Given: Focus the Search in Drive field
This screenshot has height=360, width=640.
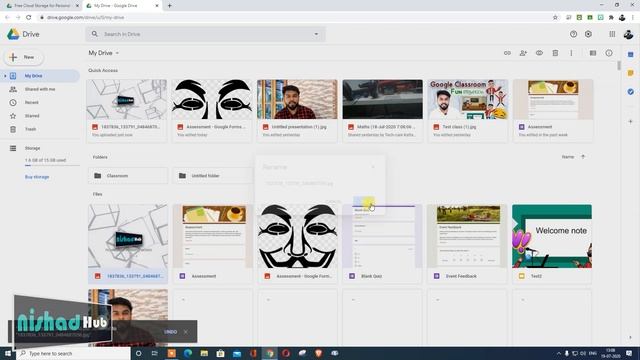Looking at the screenshot, I should click(x=205, y=34).
